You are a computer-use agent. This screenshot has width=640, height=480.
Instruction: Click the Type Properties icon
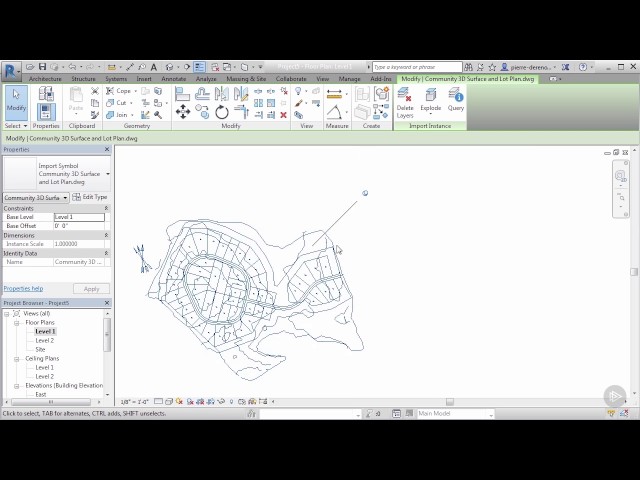[46, 94]
